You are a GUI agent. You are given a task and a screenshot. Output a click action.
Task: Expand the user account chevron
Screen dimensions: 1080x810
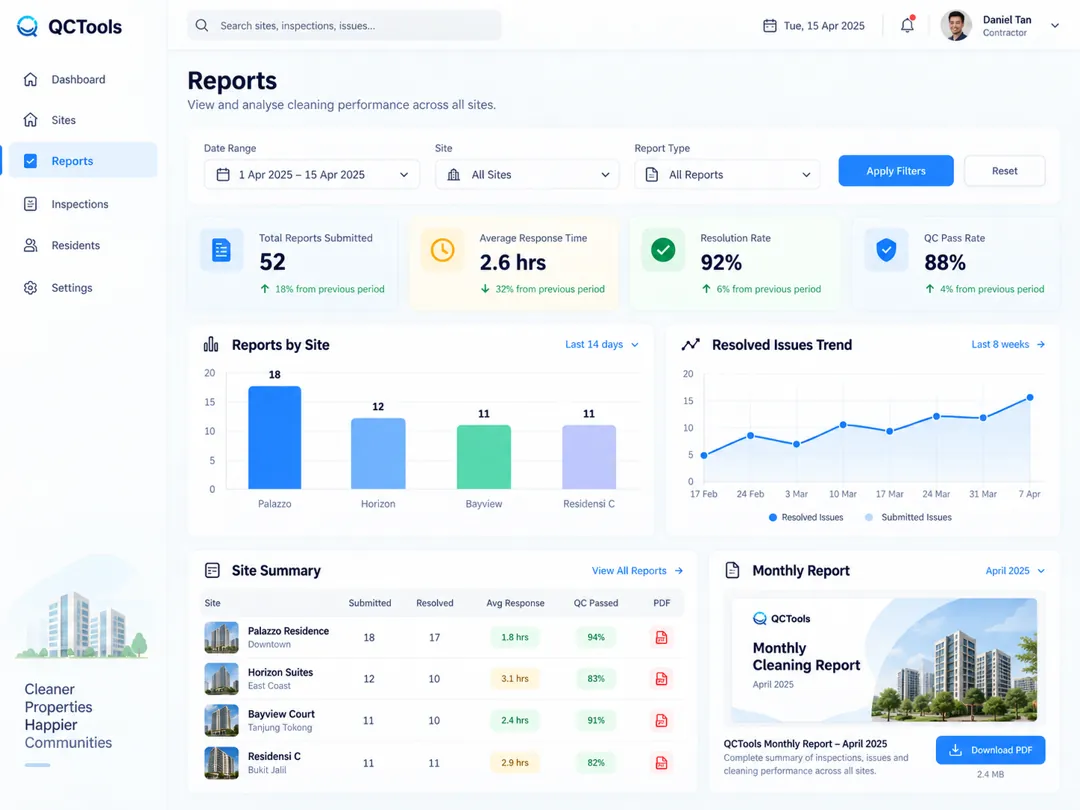tap(1055, 25)
